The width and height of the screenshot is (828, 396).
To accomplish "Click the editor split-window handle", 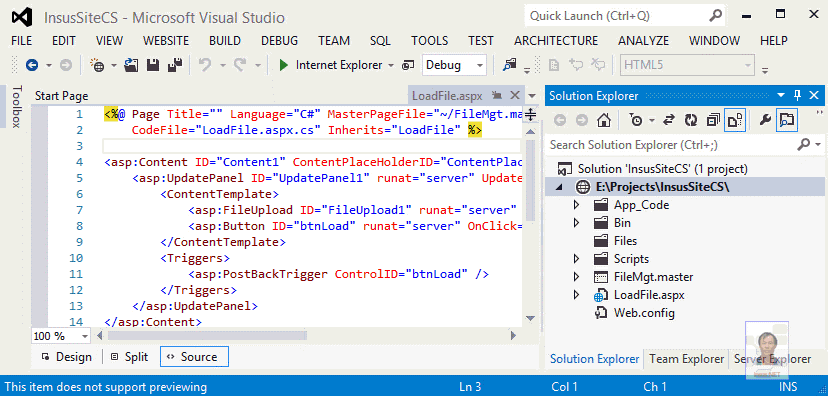I will click(531, 114).
